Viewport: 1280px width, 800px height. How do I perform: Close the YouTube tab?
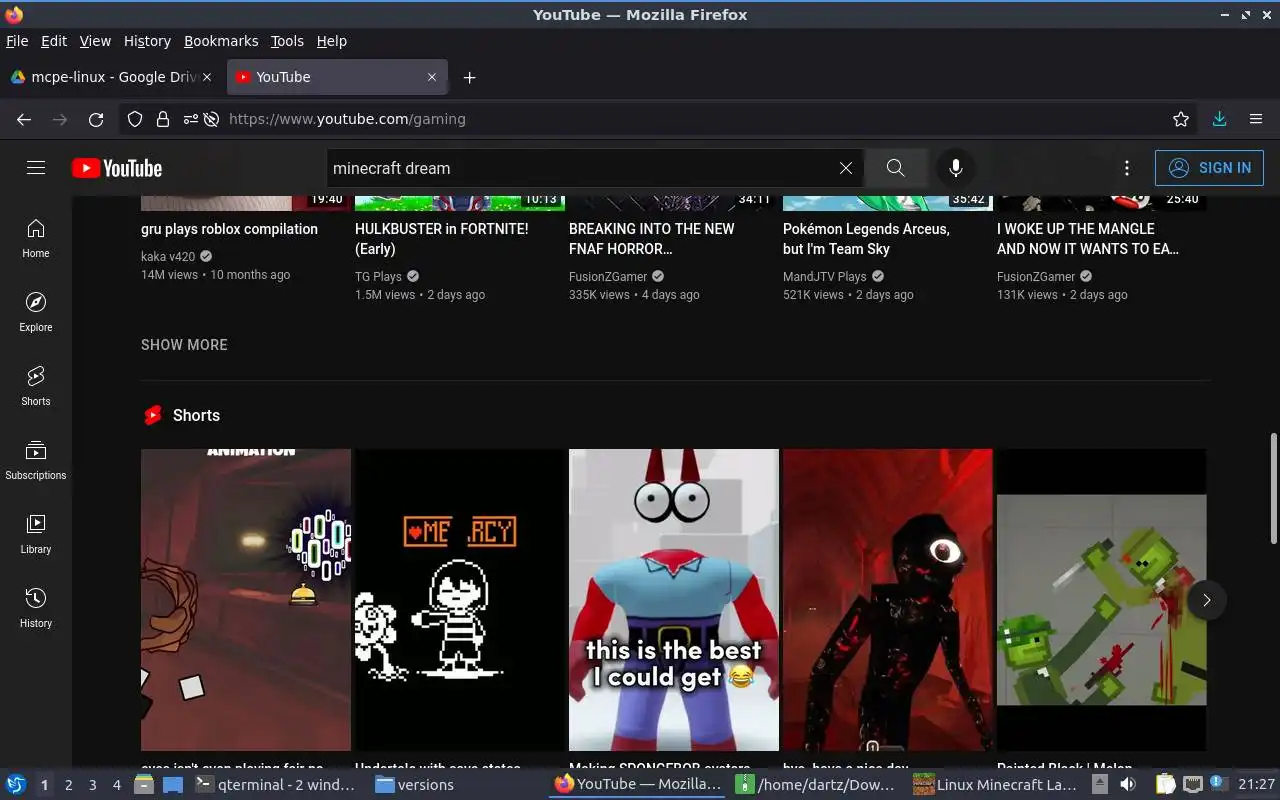point(432,77)
